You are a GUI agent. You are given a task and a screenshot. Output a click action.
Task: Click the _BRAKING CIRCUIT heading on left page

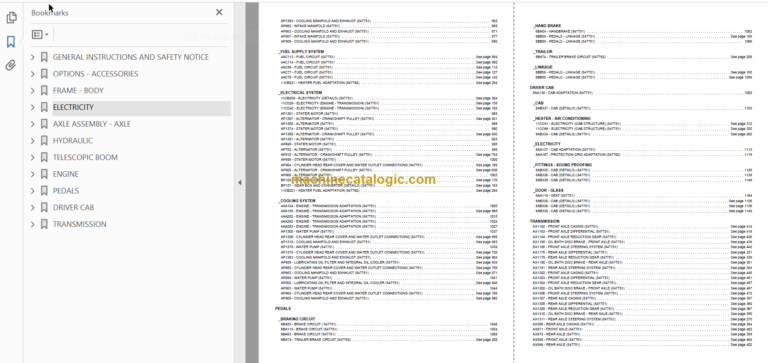tap(297, 319)
